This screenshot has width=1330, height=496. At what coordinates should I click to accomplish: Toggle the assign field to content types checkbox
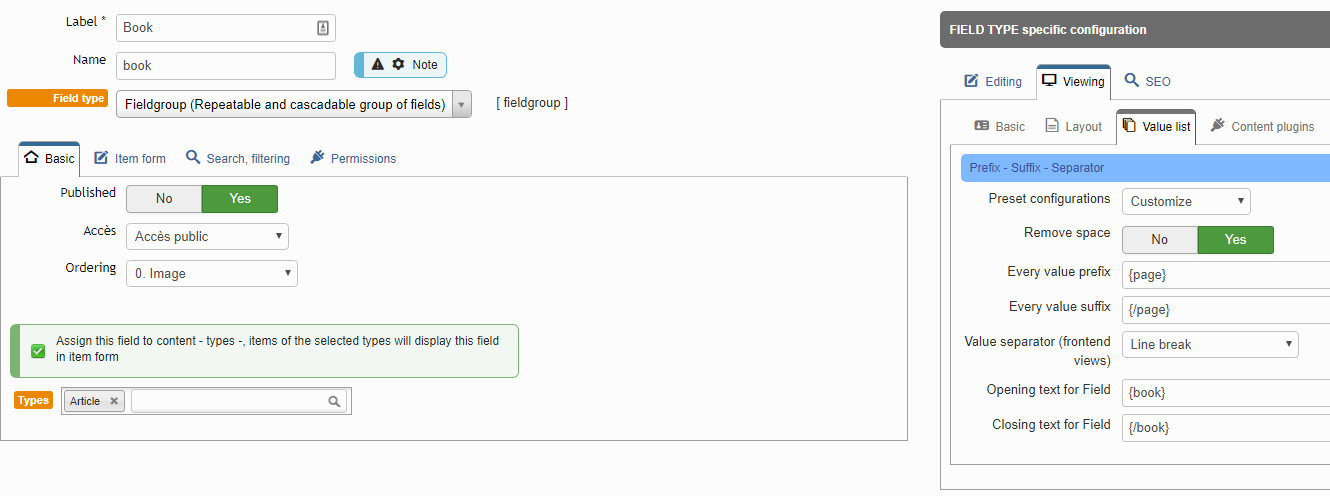click(38, 351)
